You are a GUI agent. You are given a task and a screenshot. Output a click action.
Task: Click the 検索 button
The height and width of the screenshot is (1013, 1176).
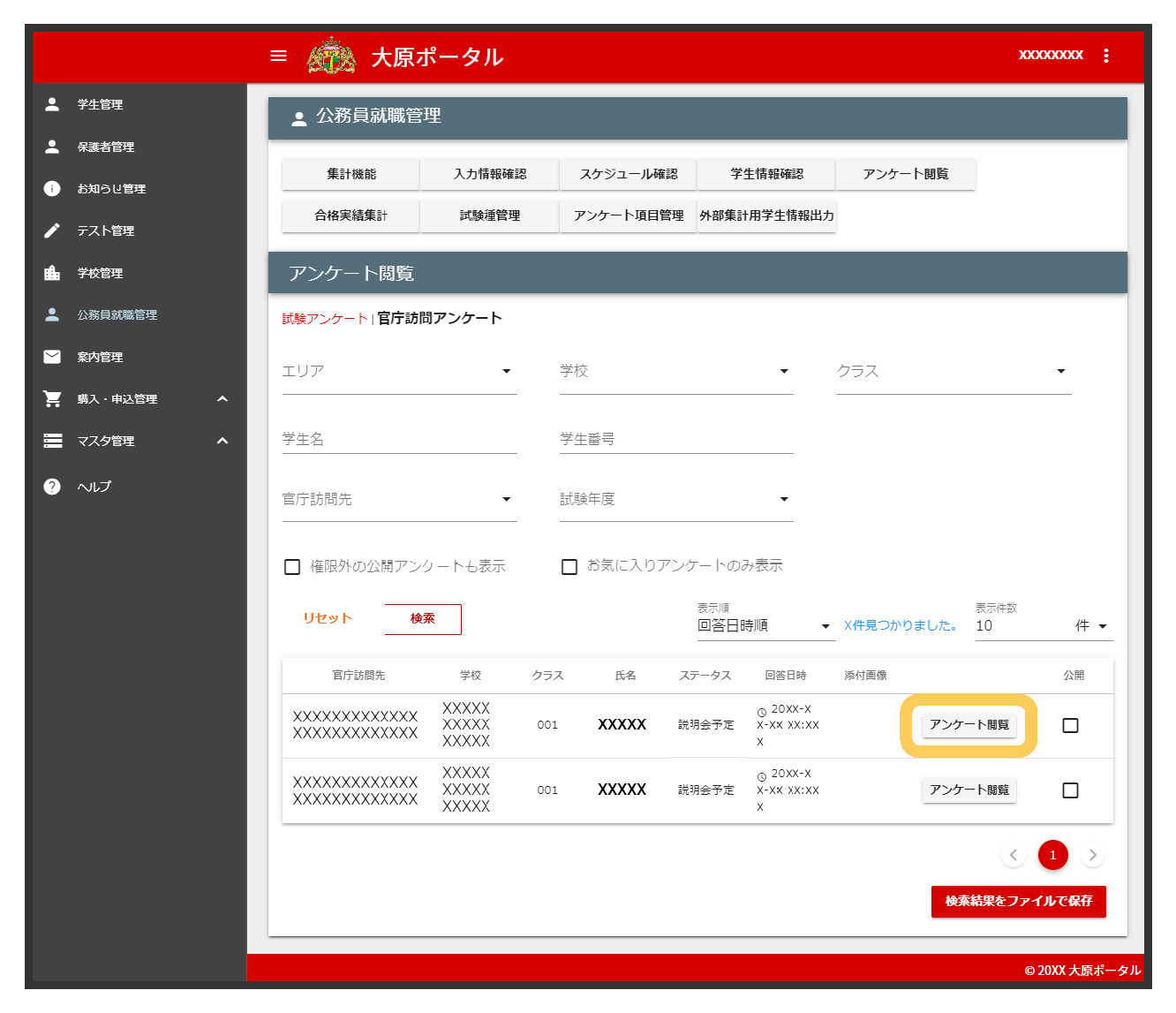(423, 619)
